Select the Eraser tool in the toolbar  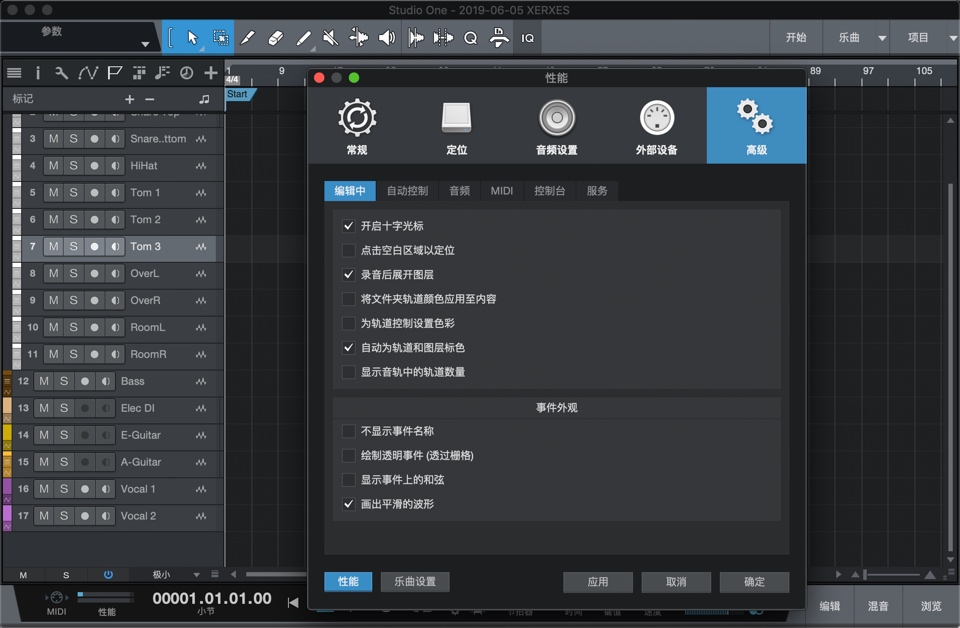(276, 37)
